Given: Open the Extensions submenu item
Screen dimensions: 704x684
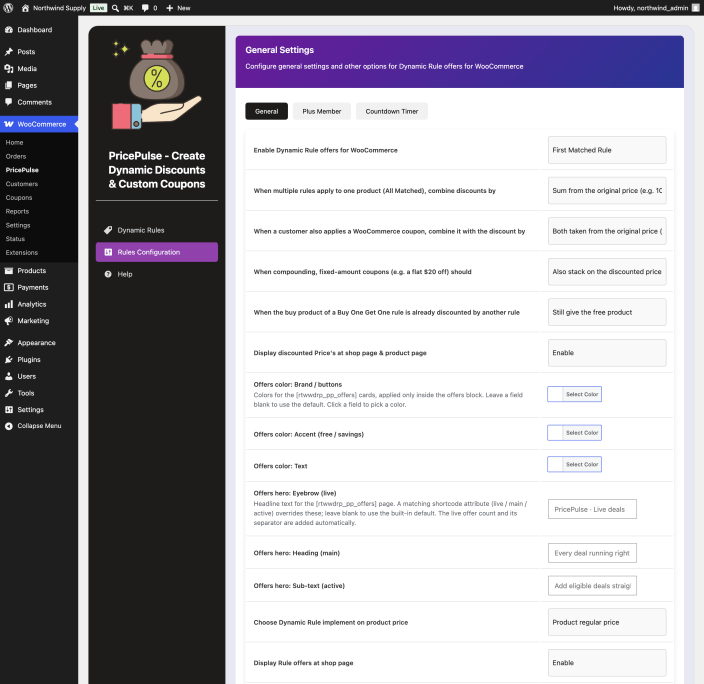Looking at the screenshot, I should point(22,252).
